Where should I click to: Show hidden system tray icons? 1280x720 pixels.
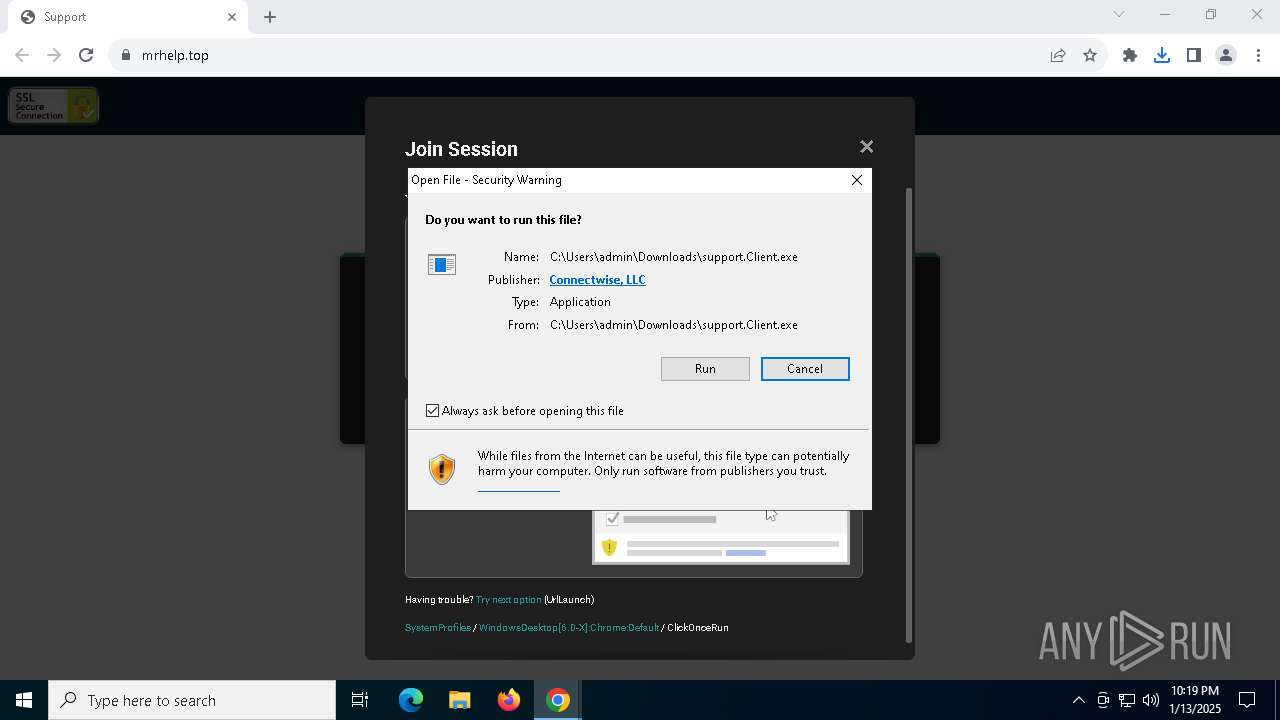tap(1078, 700)
